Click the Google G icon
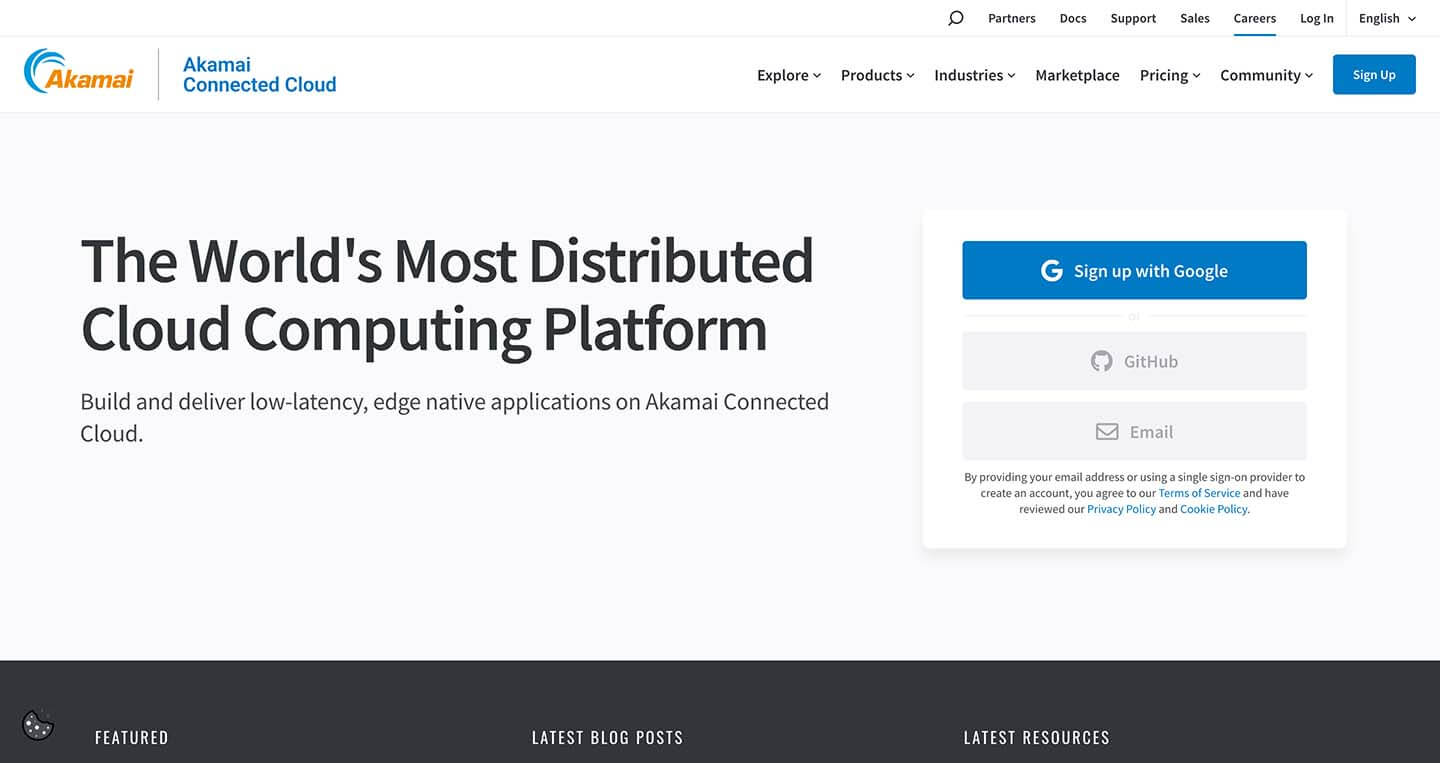Screen dimensions: 1440x763 [1051, 271]
